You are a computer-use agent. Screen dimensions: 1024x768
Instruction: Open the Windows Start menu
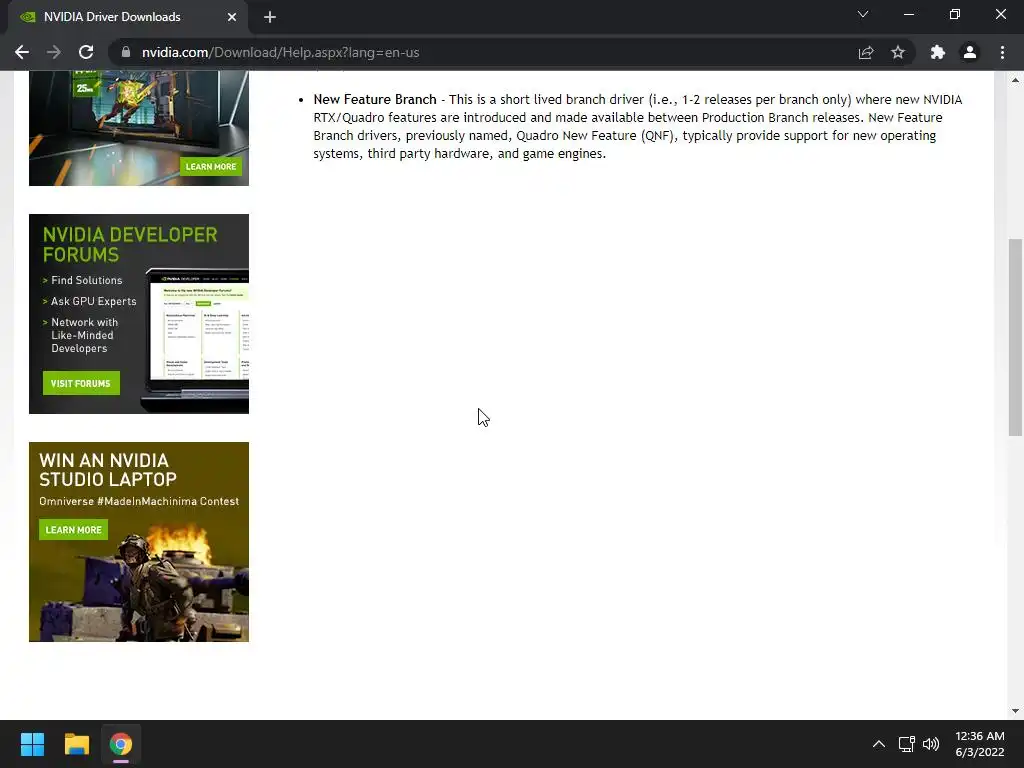click(32, 744)
